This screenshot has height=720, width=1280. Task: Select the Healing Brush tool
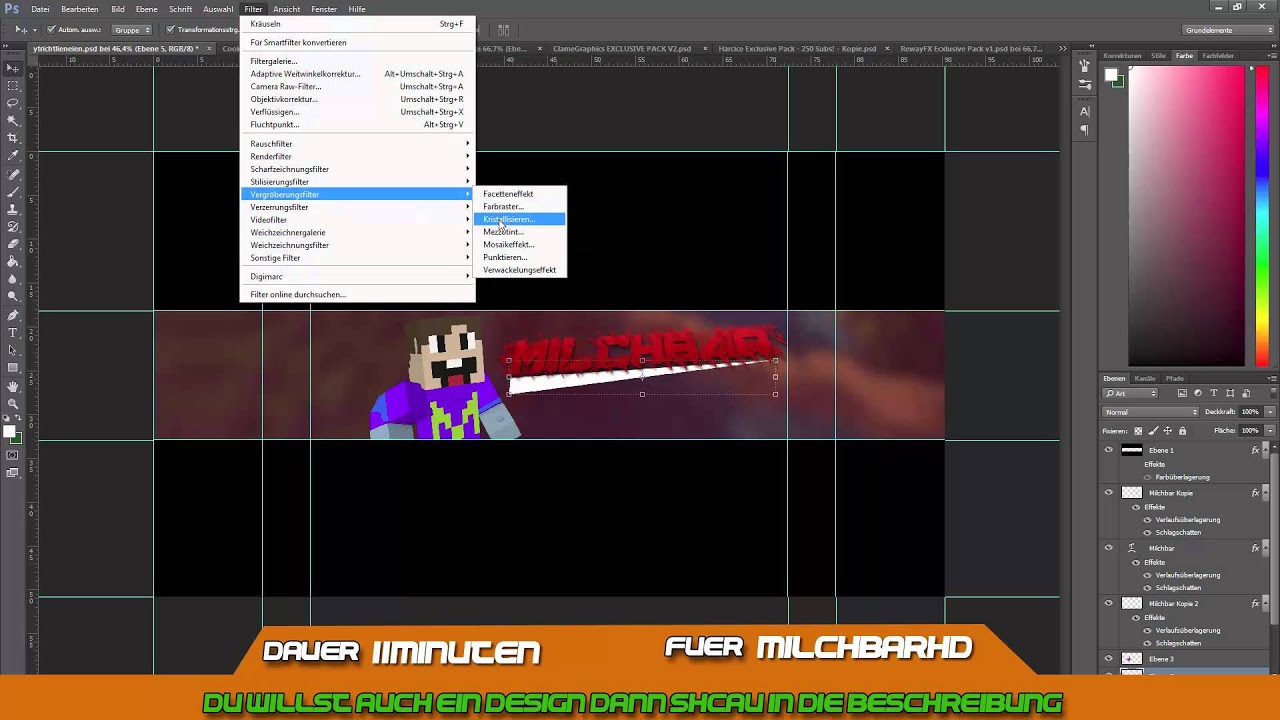pos(12,174)
